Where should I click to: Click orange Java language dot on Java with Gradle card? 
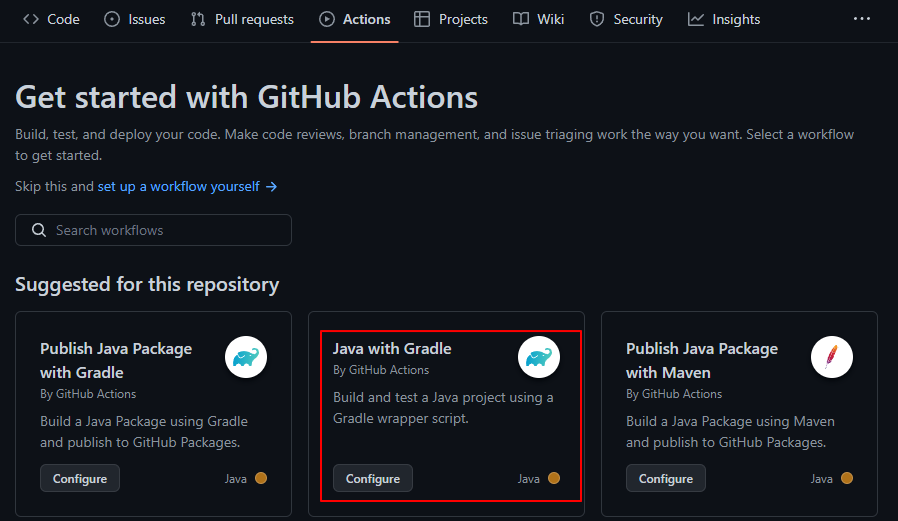[554, 478]
